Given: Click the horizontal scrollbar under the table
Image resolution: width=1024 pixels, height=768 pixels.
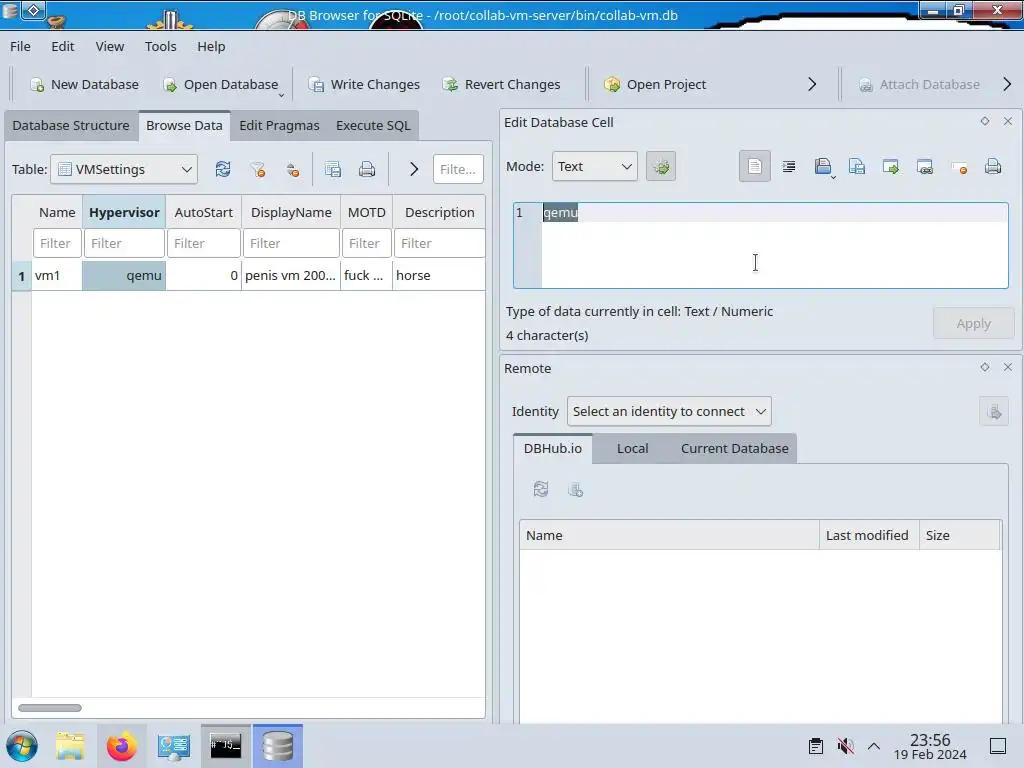Looking at the screenshot, I should [50, 708].
